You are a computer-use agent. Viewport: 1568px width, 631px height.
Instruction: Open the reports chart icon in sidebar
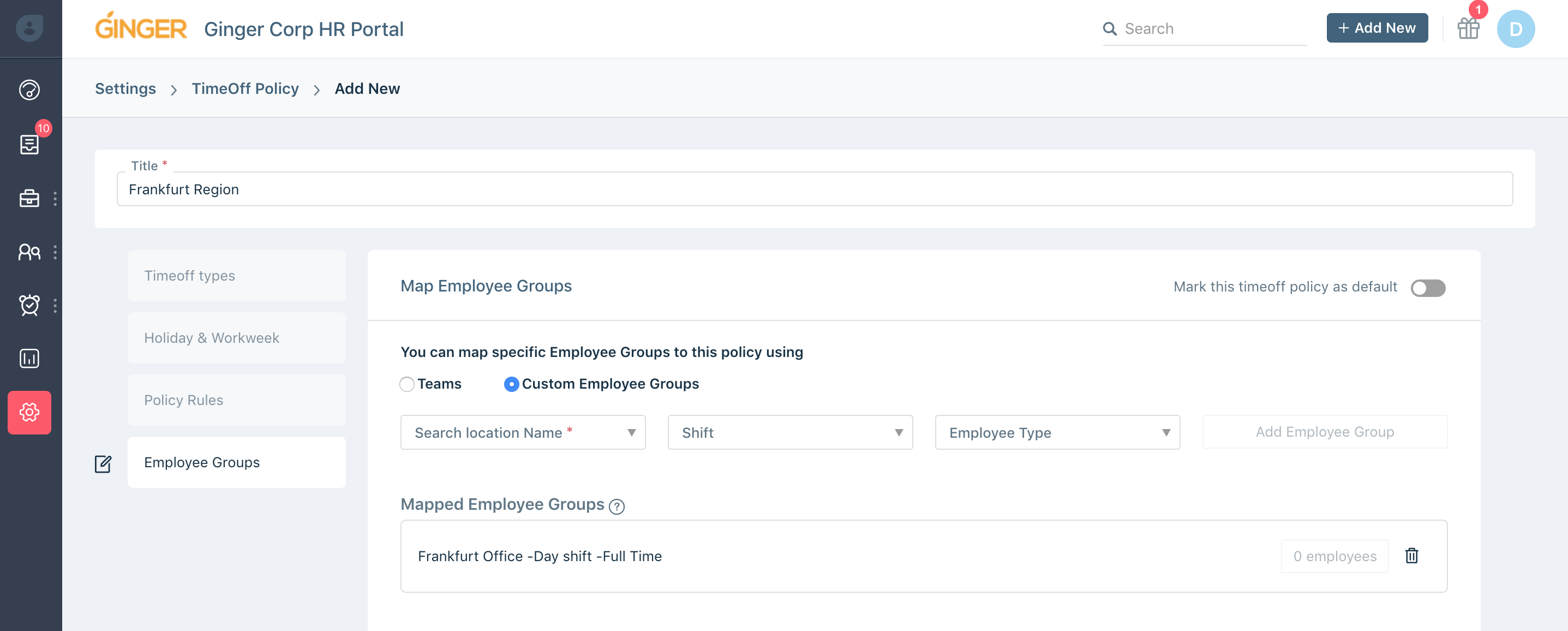(x=29, y=359)
